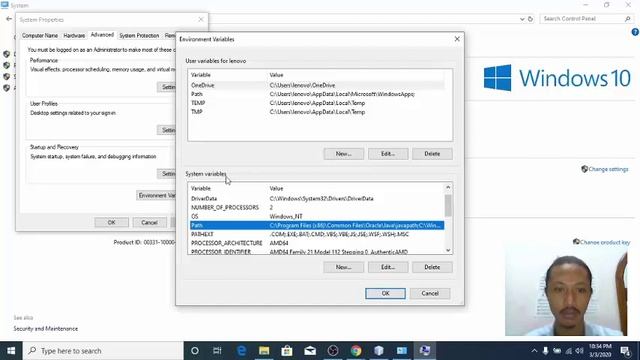Screen dimensions: 640x360
Task: Click the back arrow in System window
Action: coord(9,19)
